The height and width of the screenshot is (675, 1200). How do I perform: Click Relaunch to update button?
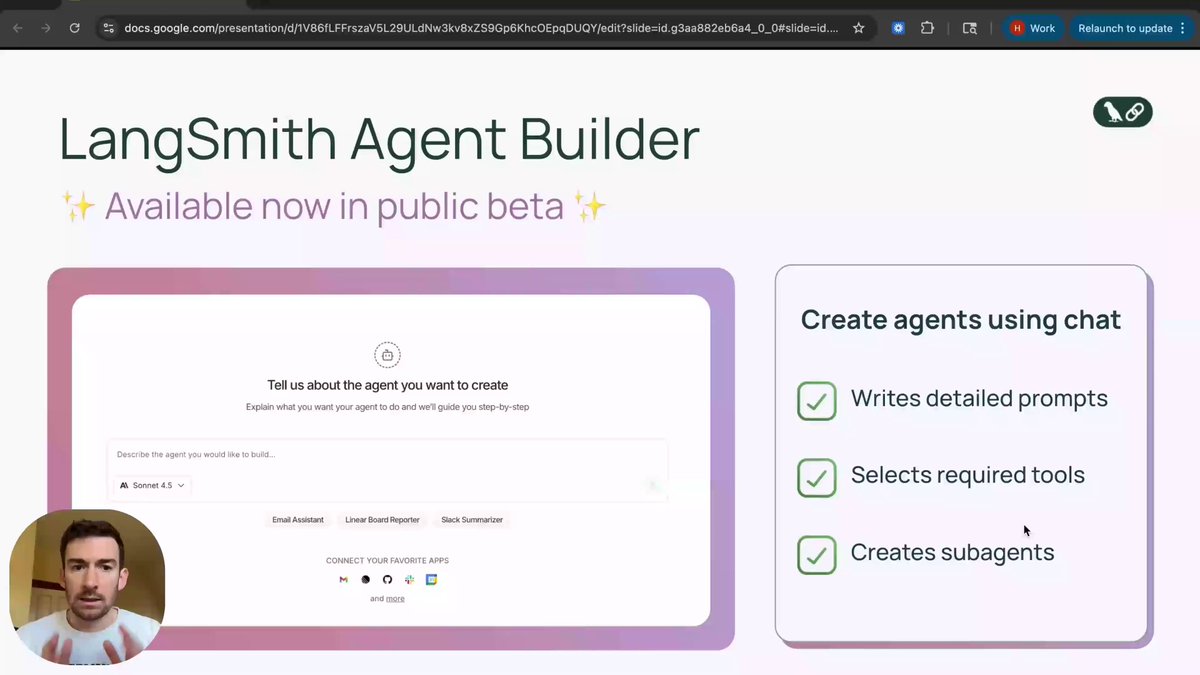point(1125,28)
